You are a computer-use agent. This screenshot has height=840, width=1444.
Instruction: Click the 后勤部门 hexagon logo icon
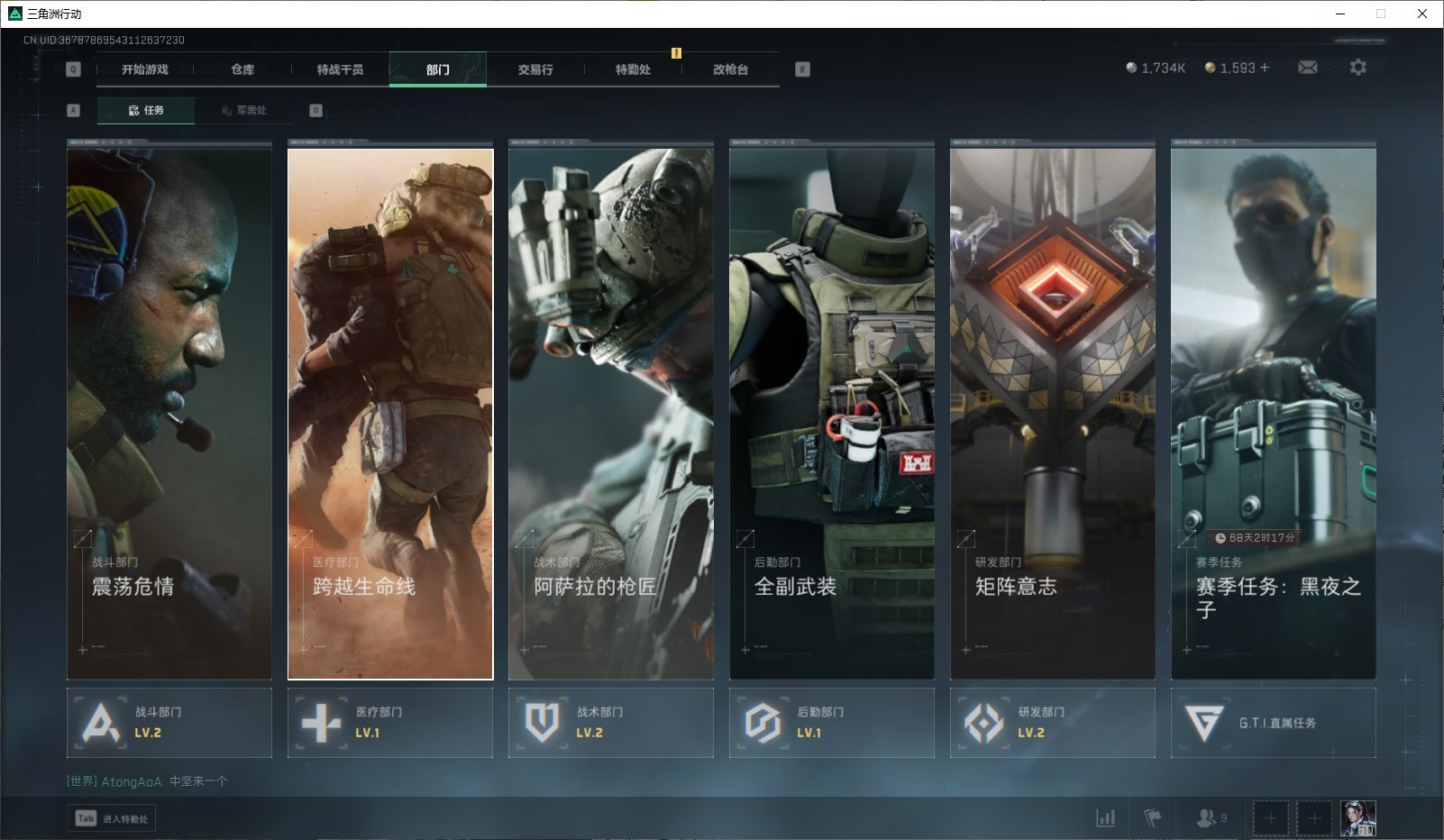[763, 723]
